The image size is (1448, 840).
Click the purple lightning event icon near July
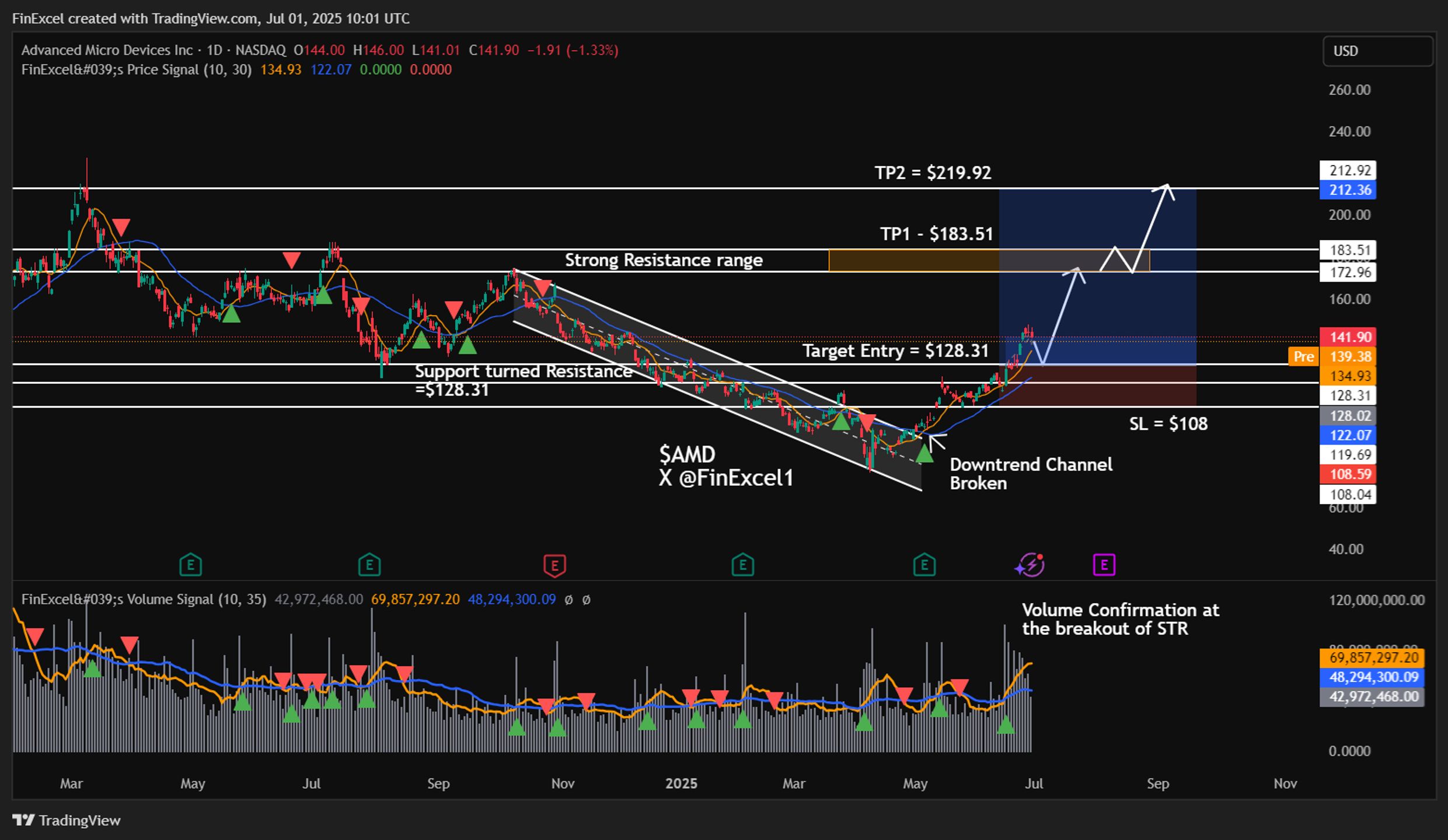coord(1030,565)
